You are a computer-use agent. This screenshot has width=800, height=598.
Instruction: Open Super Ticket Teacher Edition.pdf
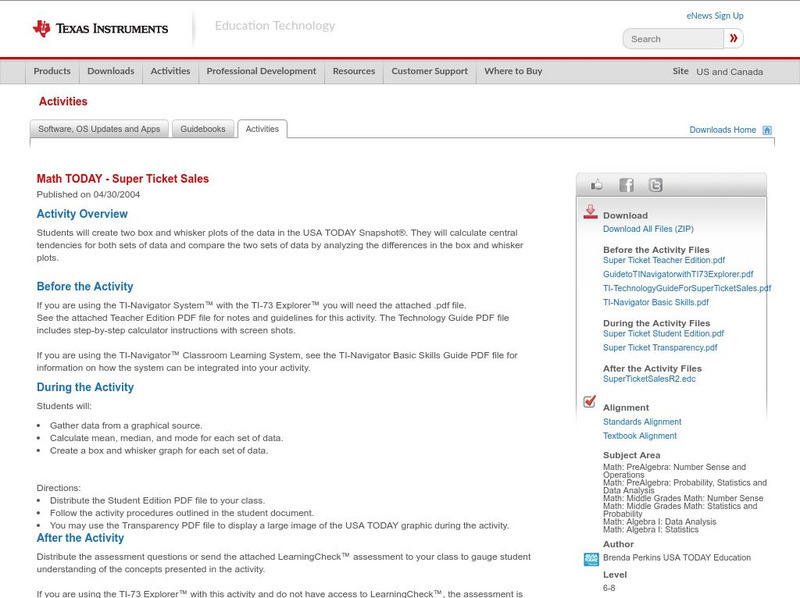tap(664, 260)
